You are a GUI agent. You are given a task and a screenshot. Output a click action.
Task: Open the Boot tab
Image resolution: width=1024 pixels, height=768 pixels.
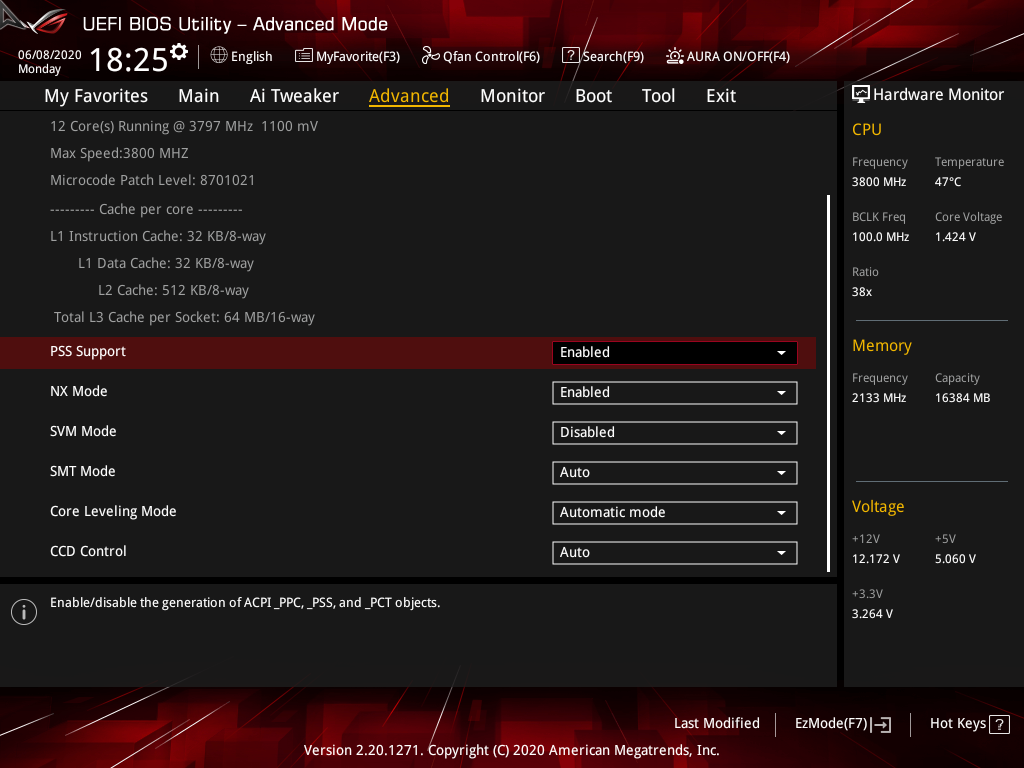pyautogui.click(x=593, y=96)
